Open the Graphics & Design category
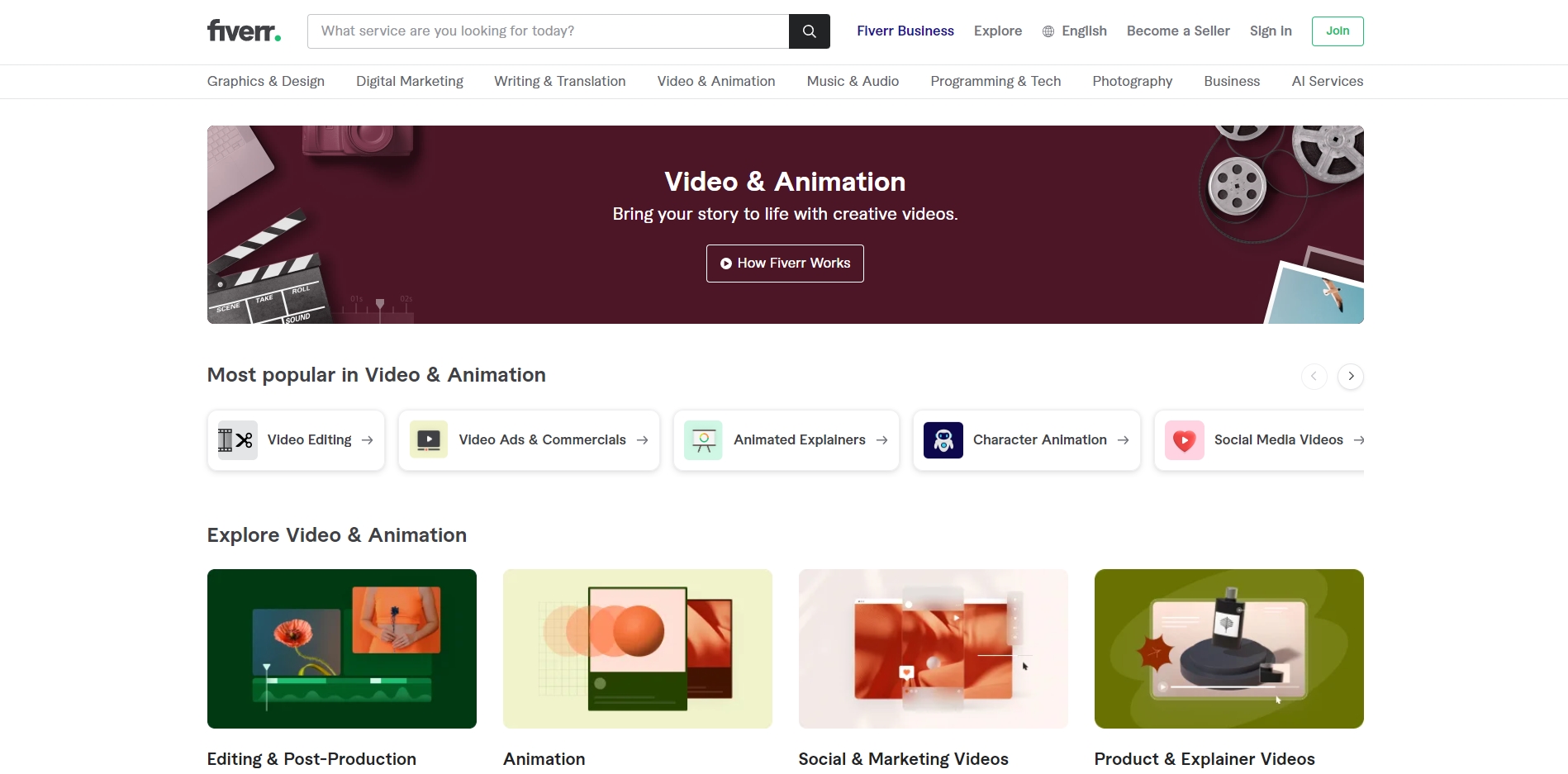Image resolution: width=1568 pixels, height=774 pixels. click(x=266, y=81)
